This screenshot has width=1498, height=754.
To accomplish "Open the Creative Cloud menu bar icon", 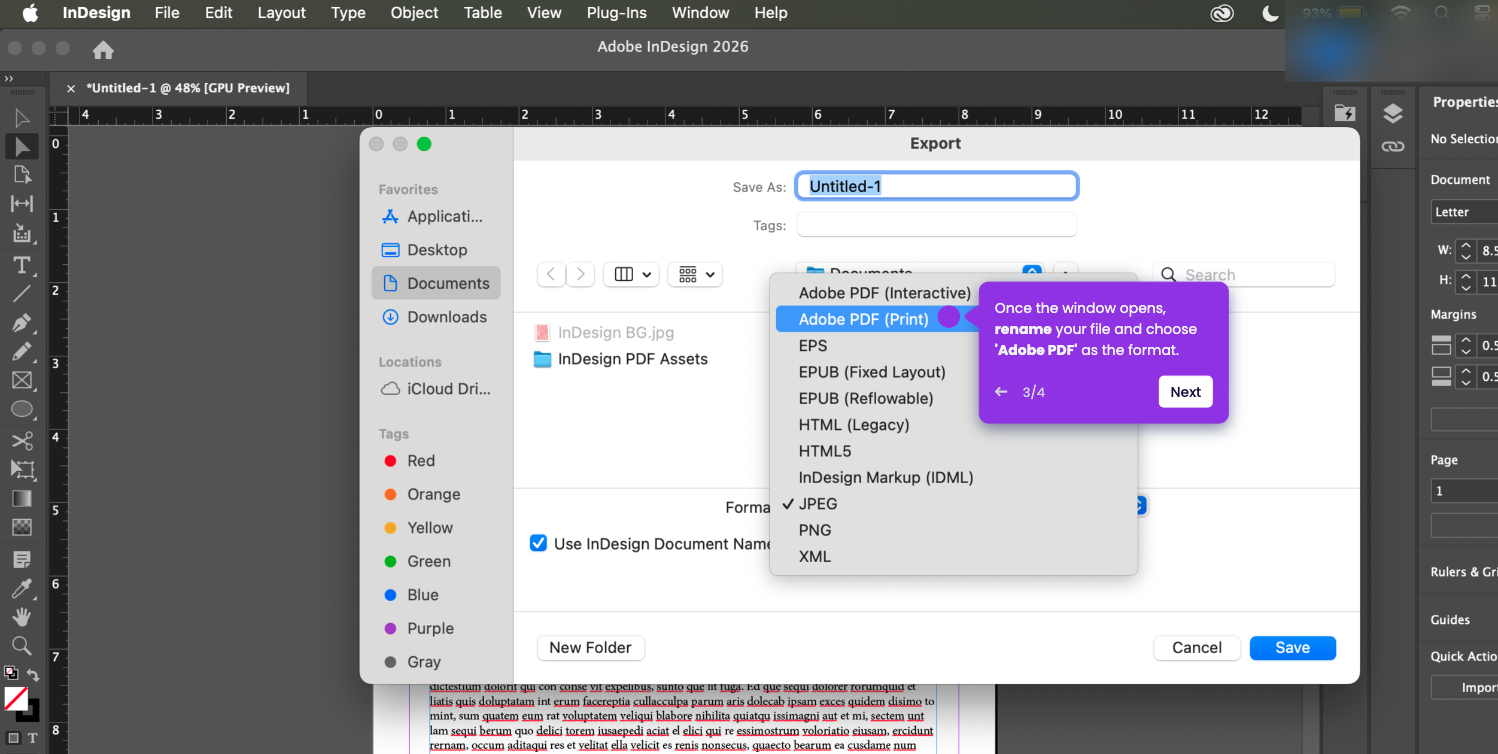I will pyautogui.click(x=1221, y=13).
